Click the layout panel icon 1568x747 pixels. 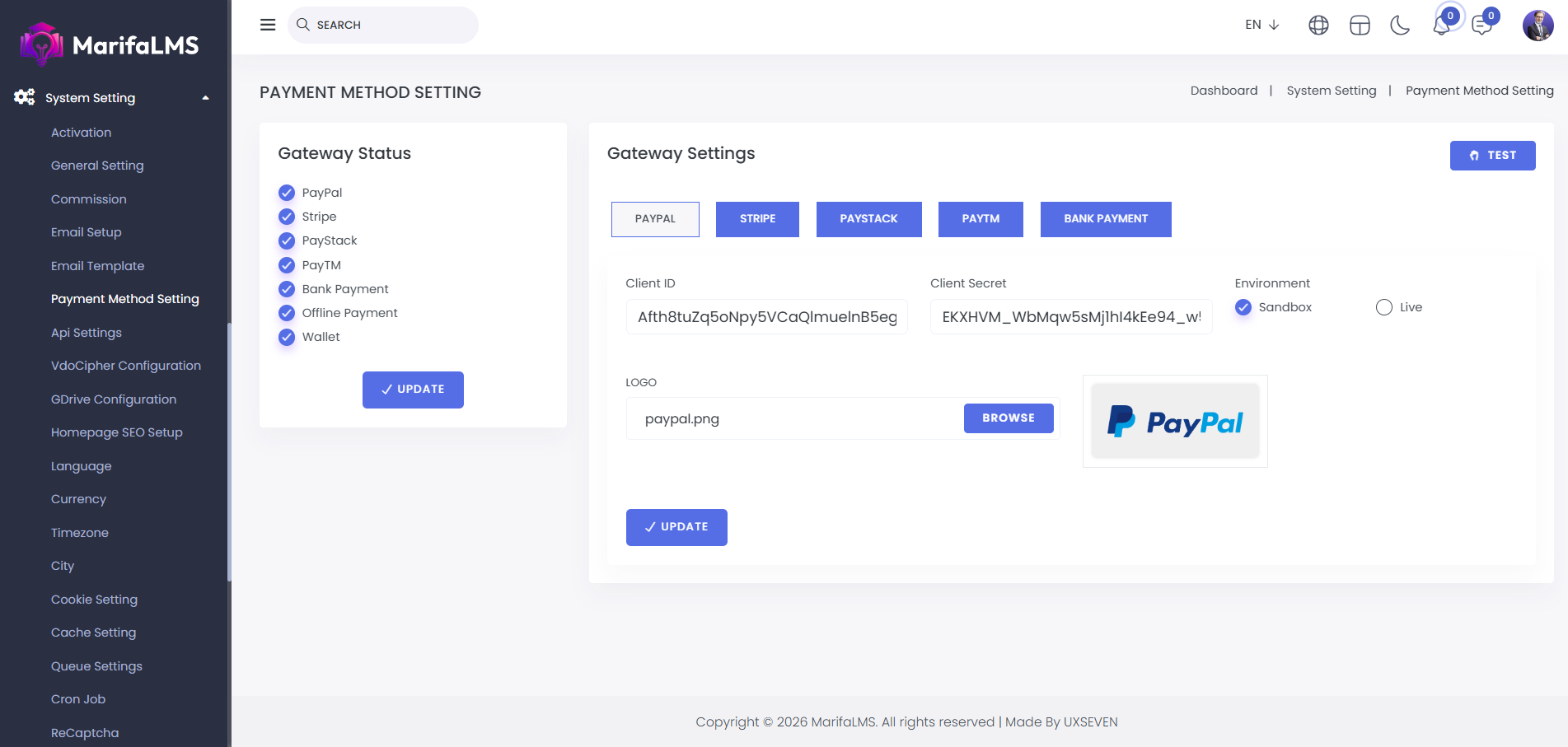[1360, 26]
